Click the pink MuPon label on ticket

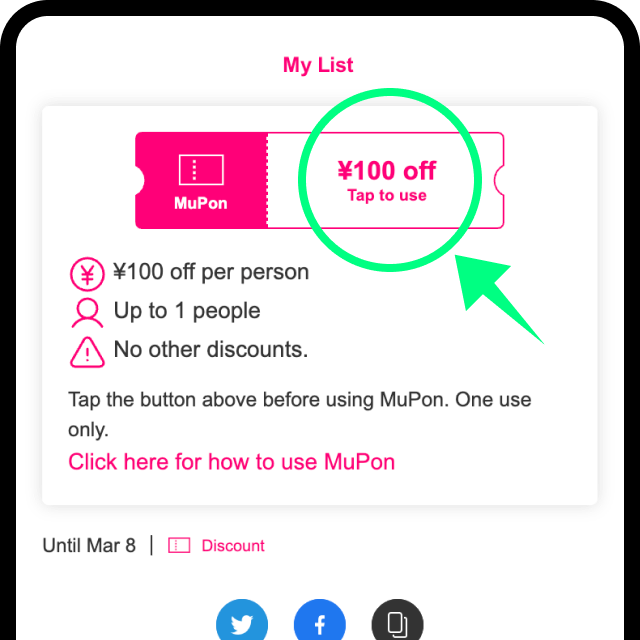point(201,203)
